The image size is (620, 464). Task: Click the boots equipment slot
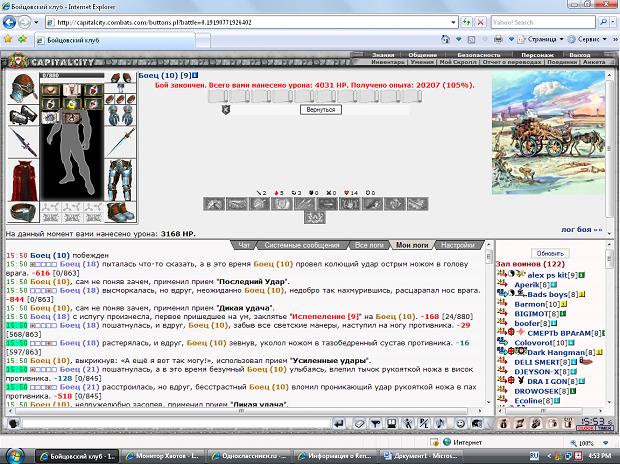tap(121, 212)
